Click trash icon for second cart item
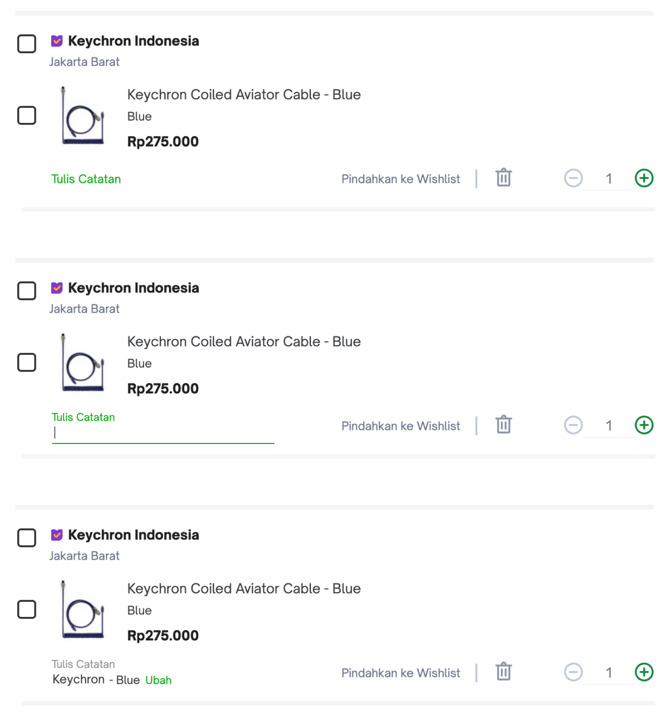The width and height of the screenshot is (672, 716). click(x=504, y=425)
